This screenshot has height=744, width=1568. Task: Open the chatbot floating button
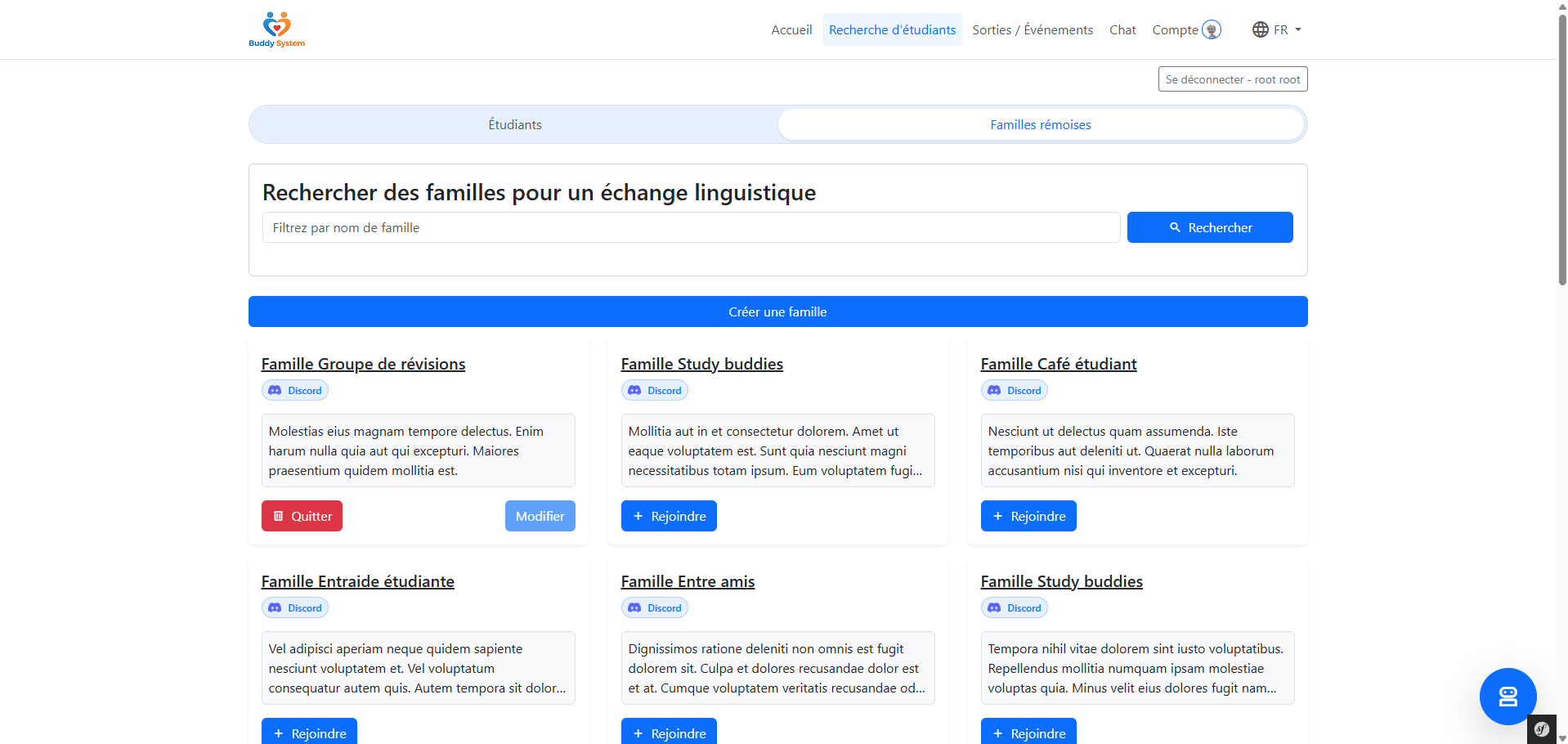[x=1507, y=696]
